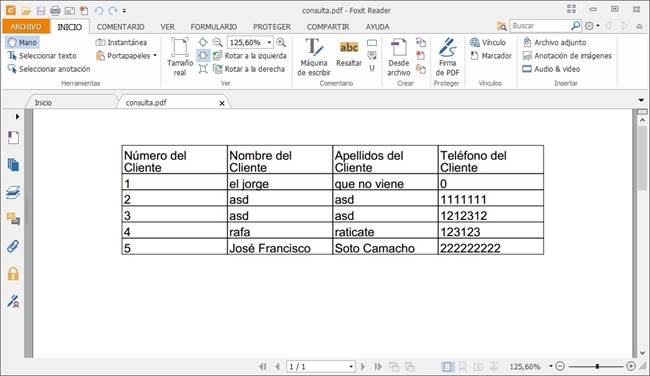Screen dimensions: 650x376
Task: Select the underline U comment tool
Action: 372,68
